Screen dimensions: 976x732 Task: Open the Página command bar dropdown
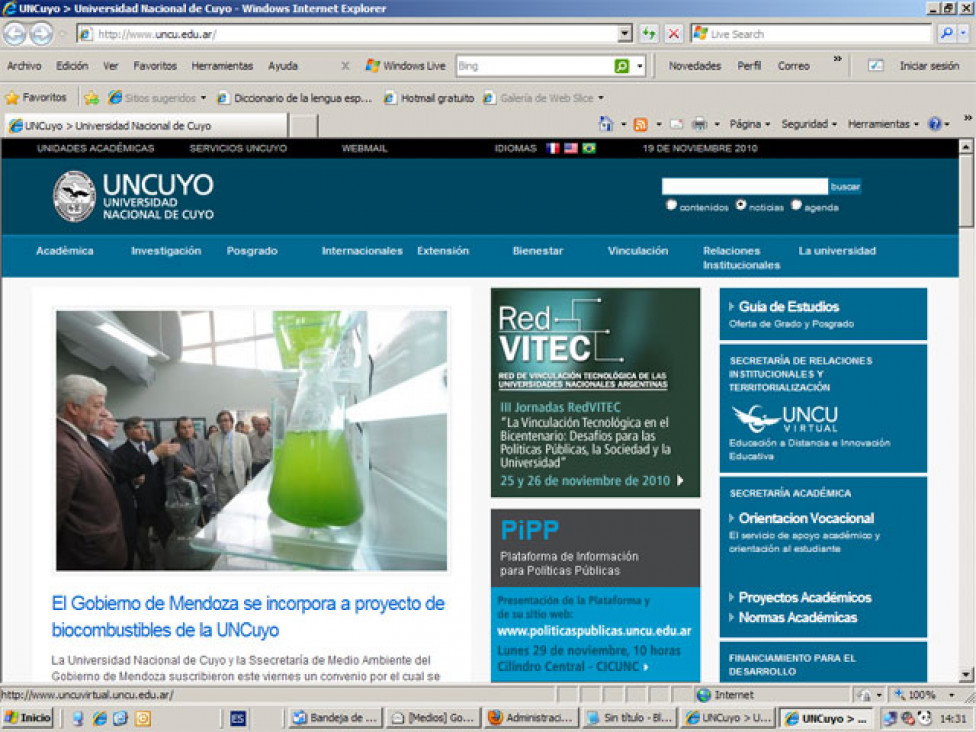(x=749, y=124)
